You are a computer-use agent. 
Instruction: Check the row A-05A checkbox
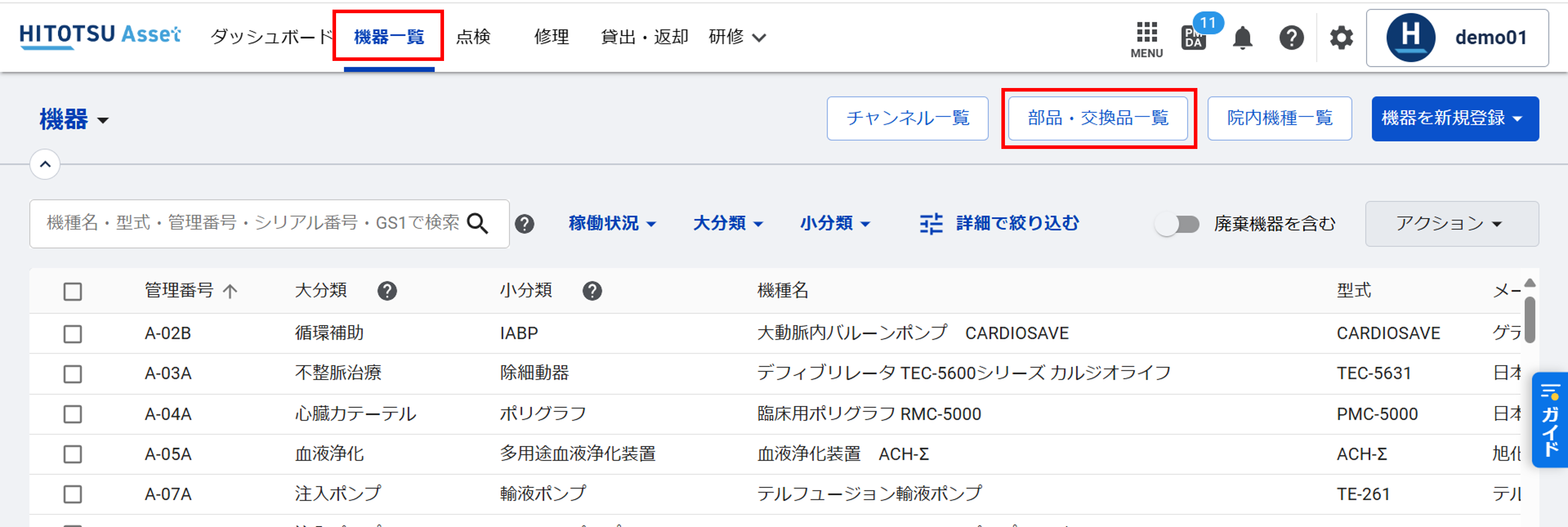[x=72, y=454]
